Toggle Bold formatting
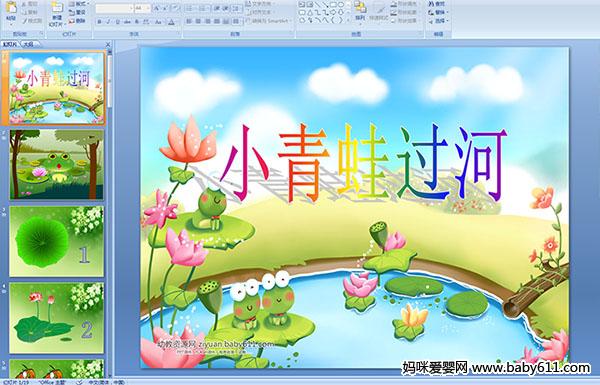600x385 pixels. click(99, 22)
